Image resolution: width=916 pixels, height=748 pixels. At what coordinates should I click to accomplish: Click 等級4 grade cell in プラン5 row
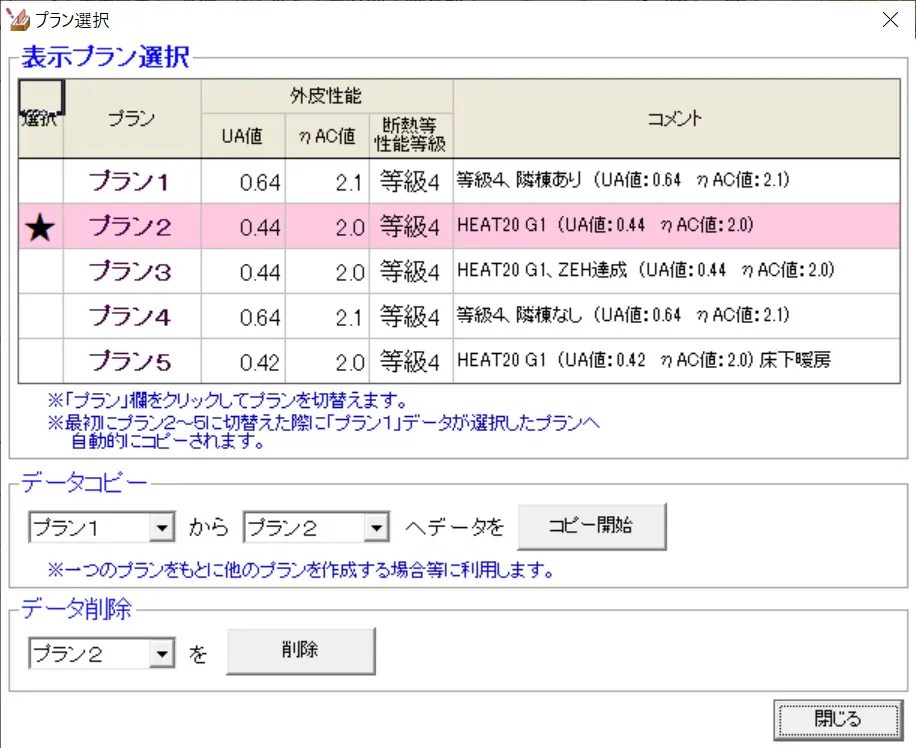(411, 361)
